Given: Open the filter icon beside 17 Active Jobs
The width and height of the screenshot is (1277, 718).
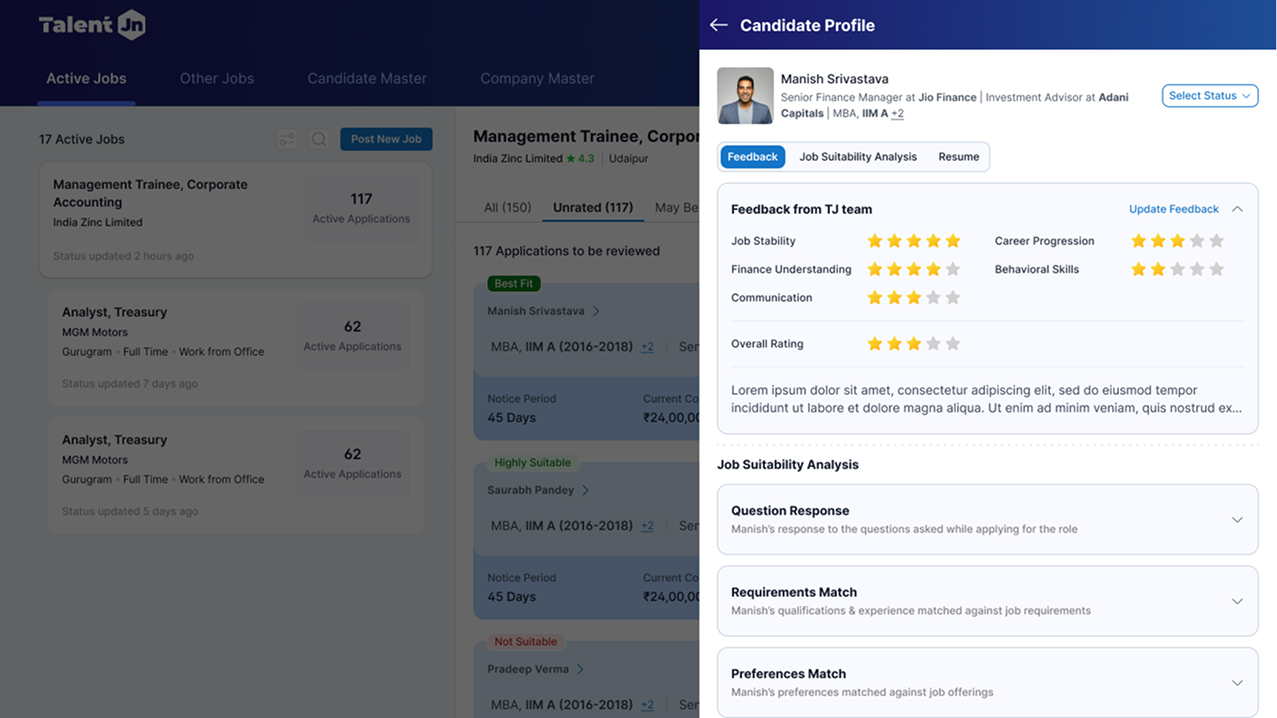Looking at the screenshot, I should pyautogui.click(x=287, y=139).
